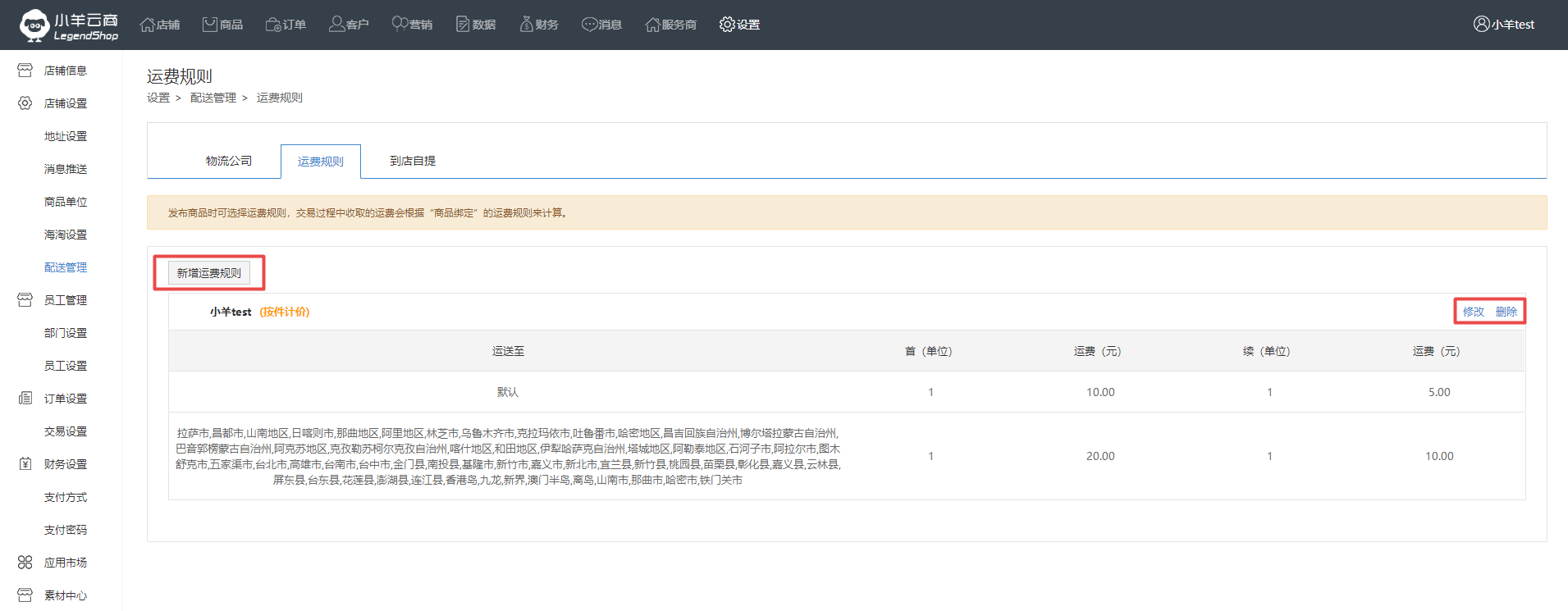The image size is (1568, 611).
Task: Click the LegendShop sheep logo
Action: [x=34, y=25]
